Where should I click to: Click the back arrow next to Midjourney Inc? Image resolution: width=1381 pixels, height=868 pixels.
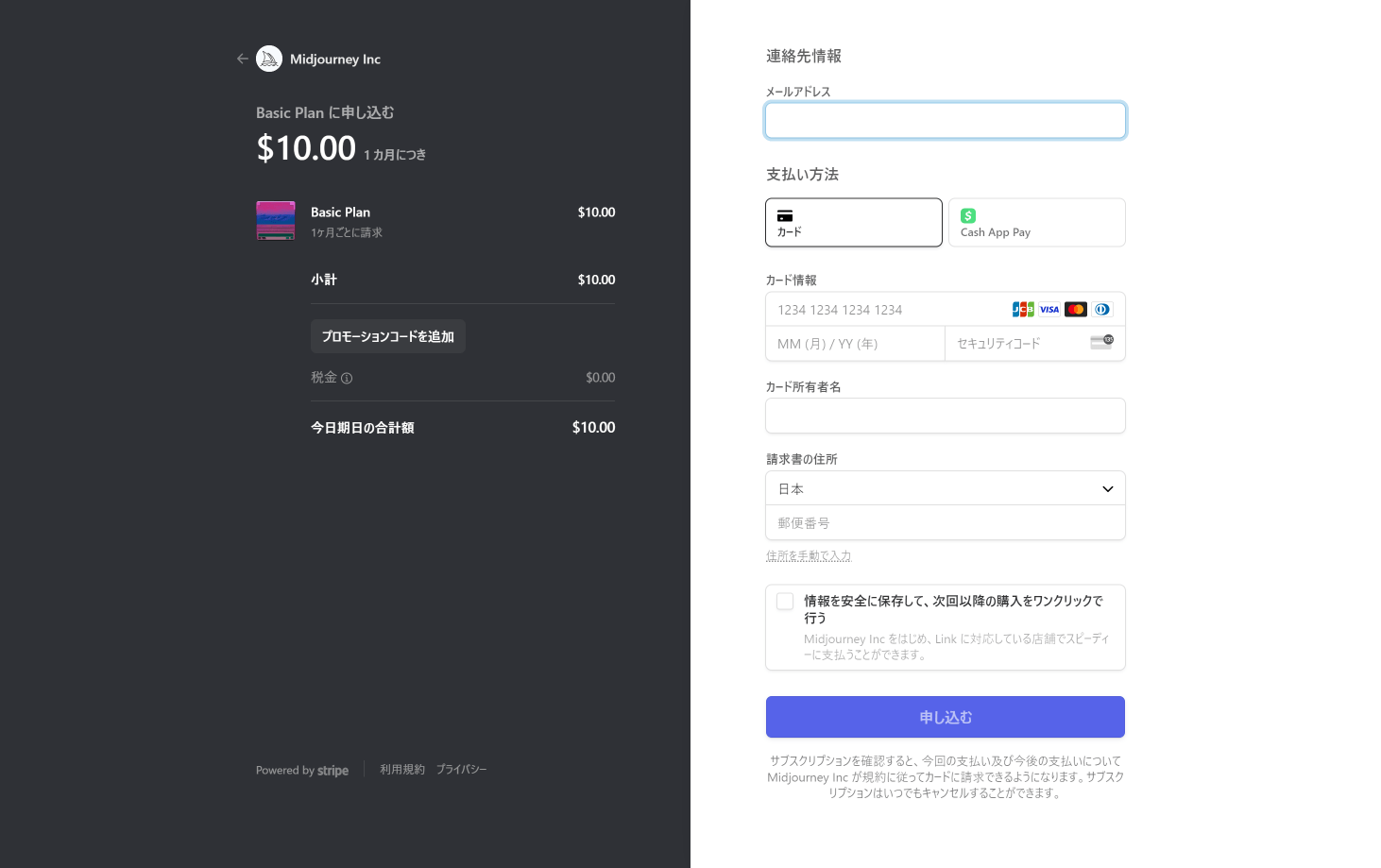243,59
